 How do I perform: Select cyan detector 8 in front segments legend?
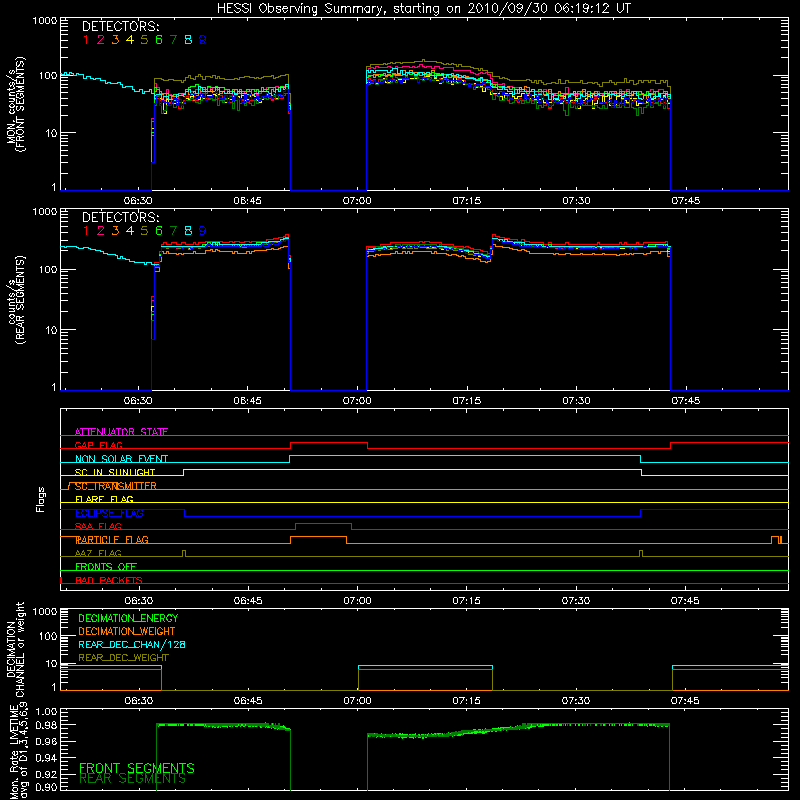click(188, 40)
